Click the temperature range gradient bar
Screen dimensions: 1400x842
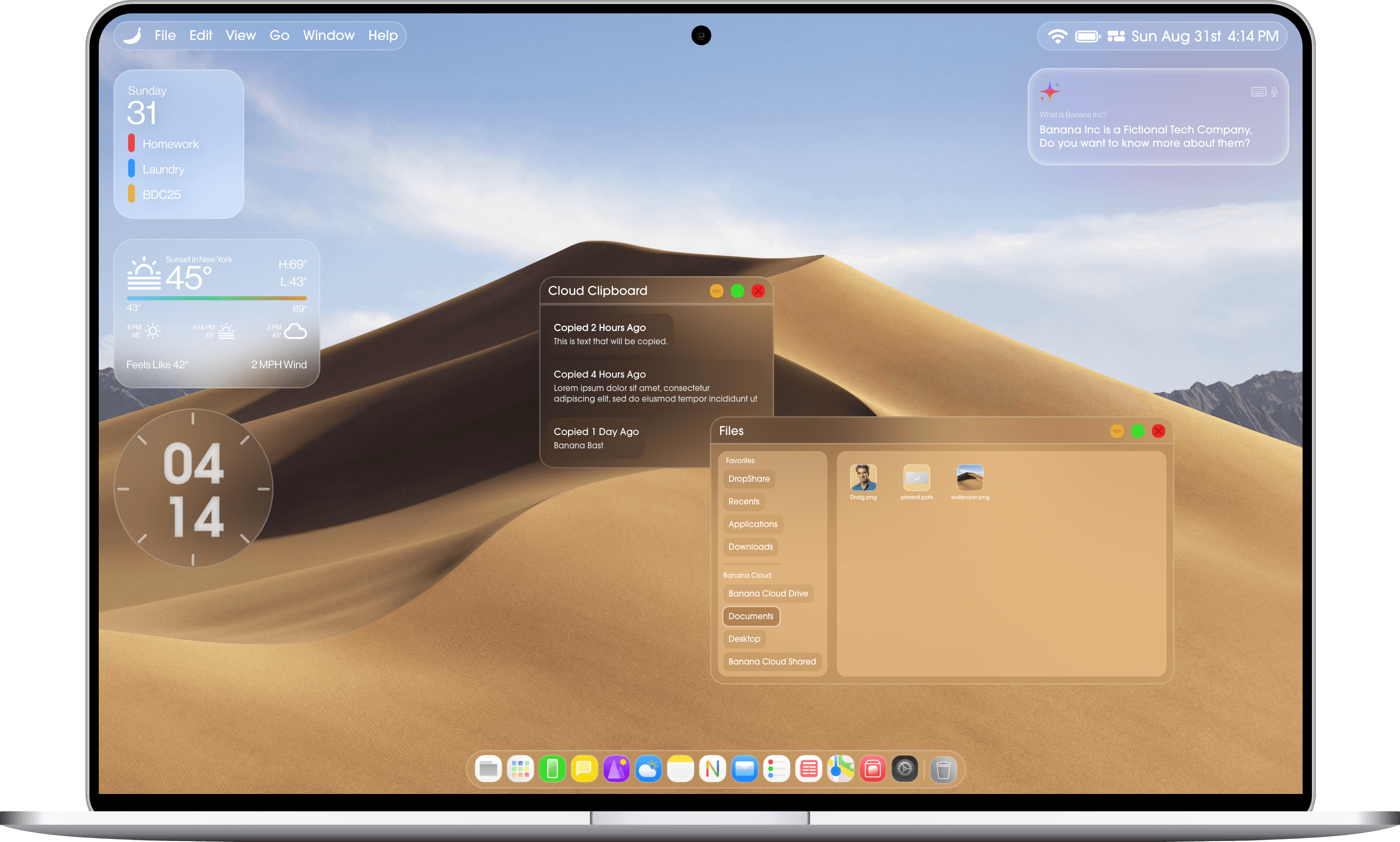point(217,298)
